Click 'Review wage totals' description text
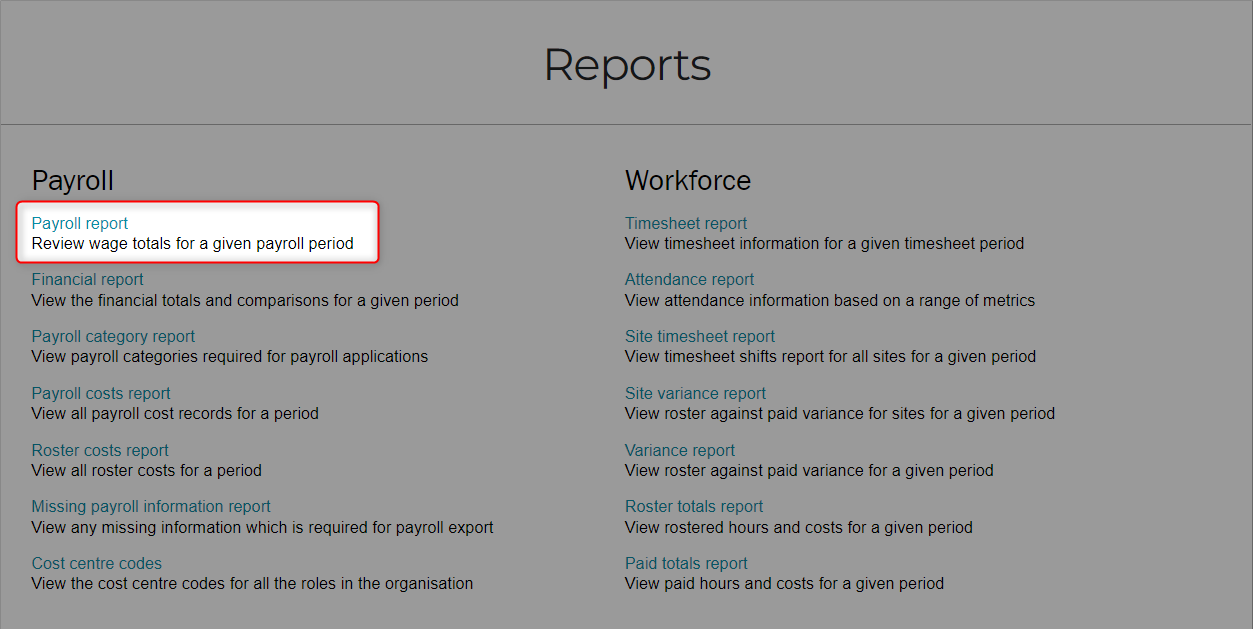 click(x=192, y=243)
